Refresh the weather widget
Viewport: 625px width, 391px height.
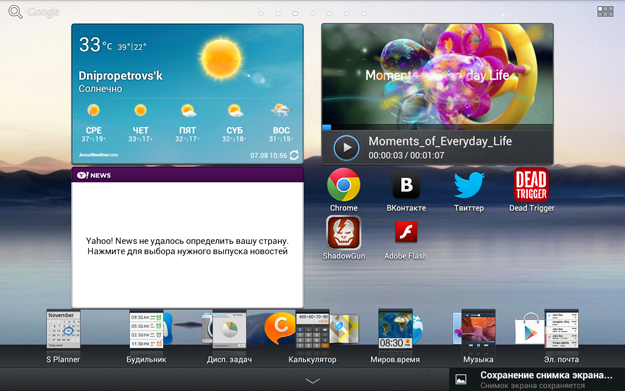[294, 155]
